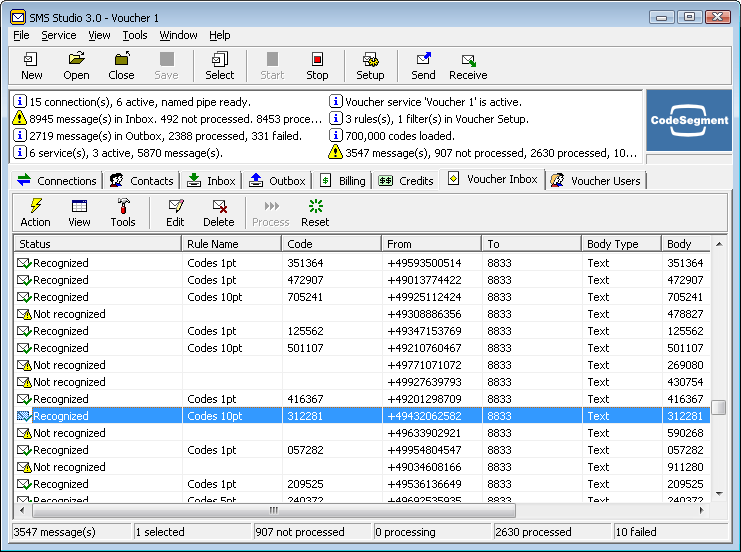Click the New toolbar icon
741x552 pixels.
point(32,66)
